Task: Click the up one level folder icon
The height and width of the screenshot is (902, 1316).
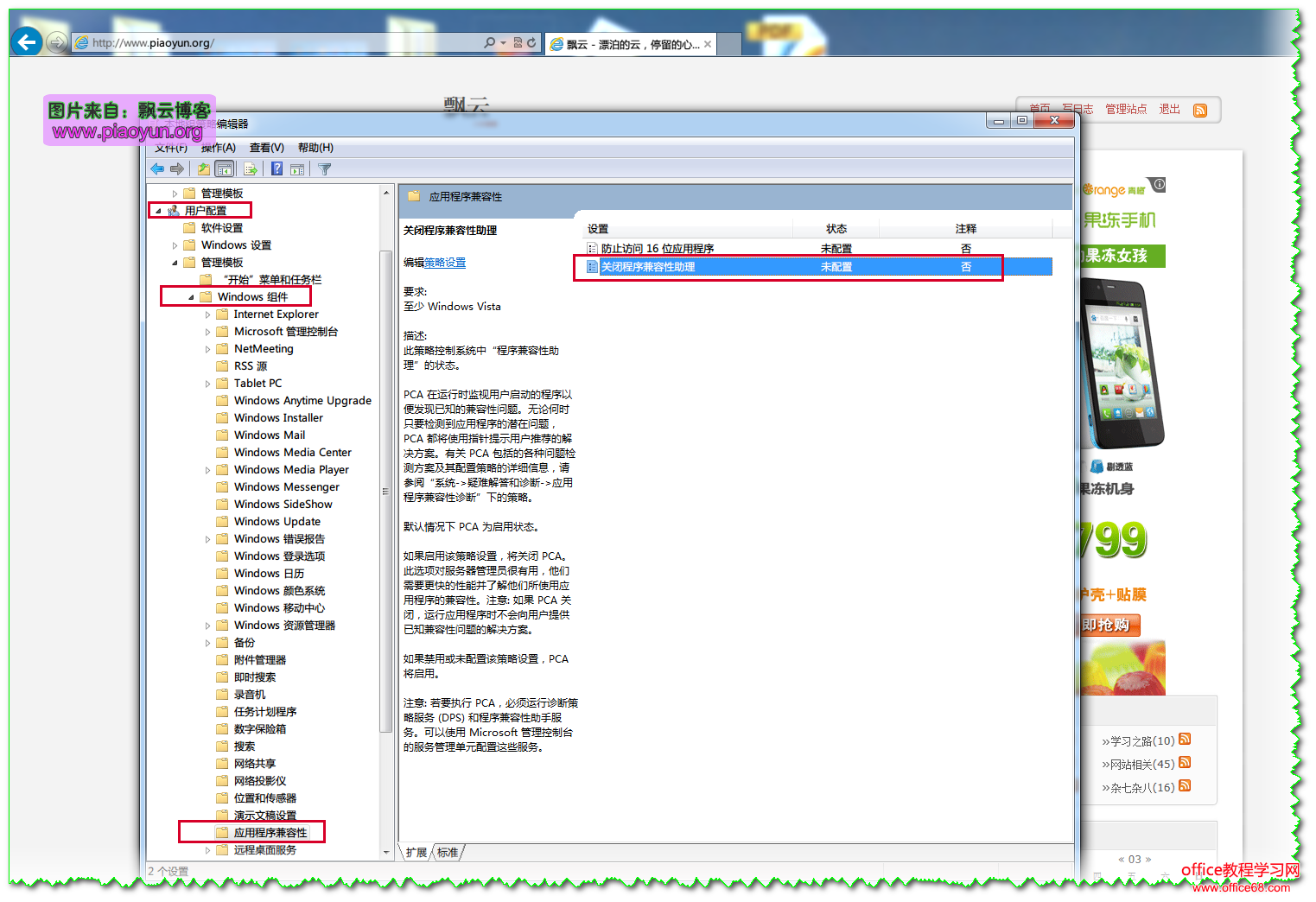Action: click(204, 169)
